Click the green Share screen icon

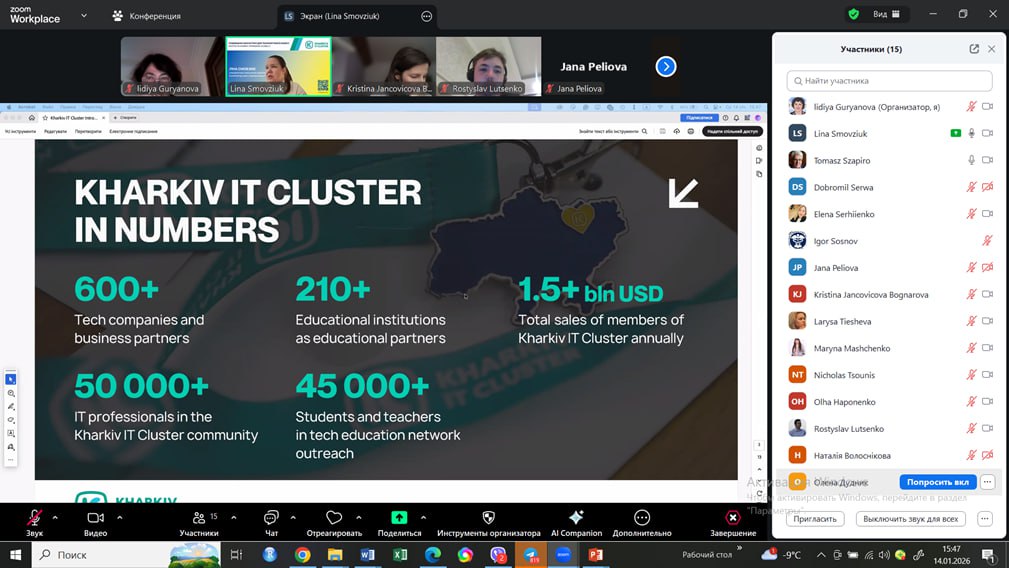tap(399, 517)
